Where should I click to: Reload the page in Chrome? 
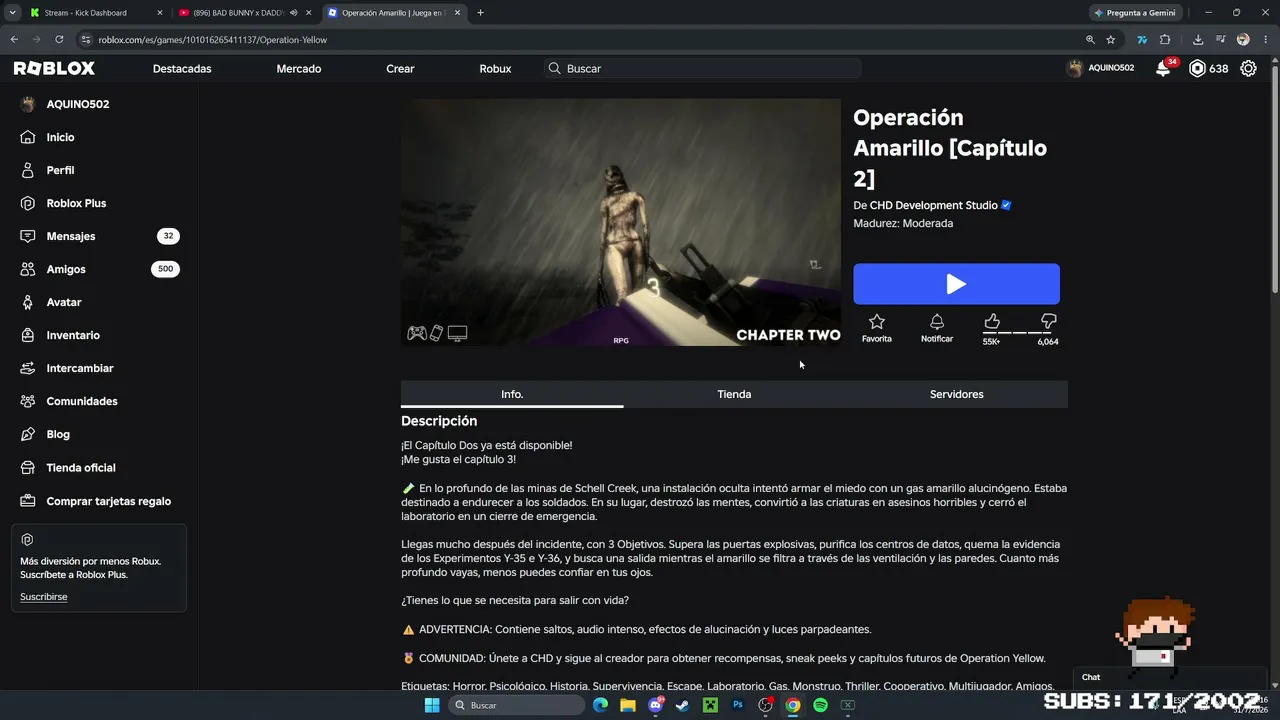click(59, 40)
